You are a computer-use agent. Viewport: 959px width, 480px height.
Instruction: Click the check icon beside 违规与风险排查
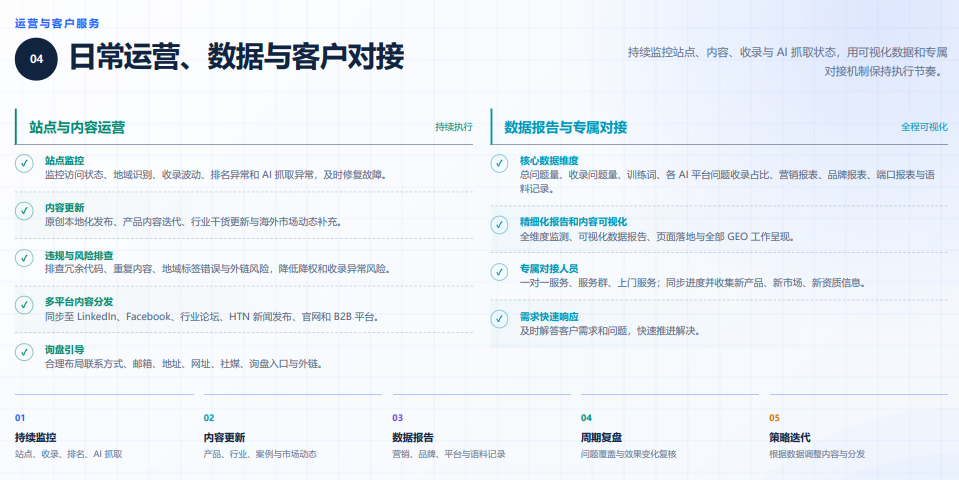[x=24, y=258]
